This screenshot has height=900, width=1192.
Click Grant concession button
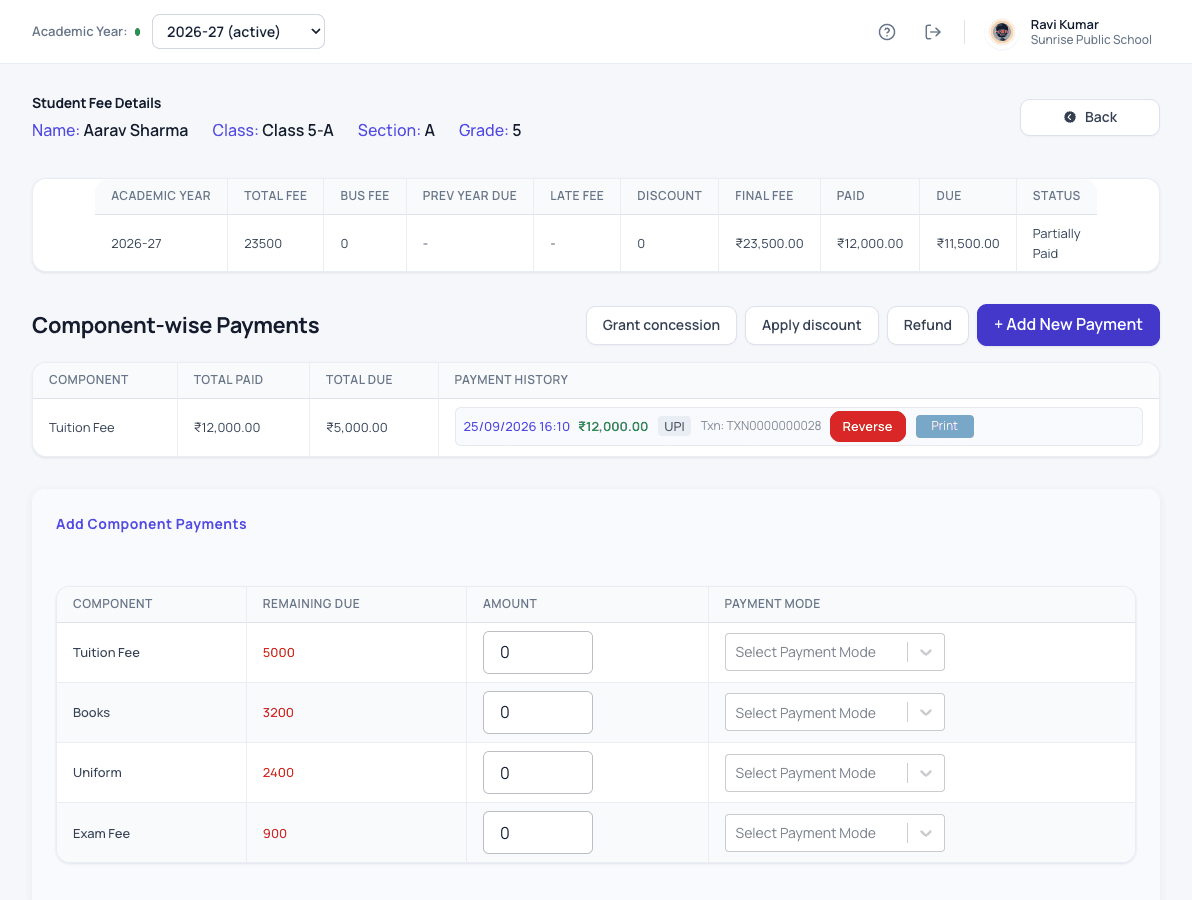[661, 325]
